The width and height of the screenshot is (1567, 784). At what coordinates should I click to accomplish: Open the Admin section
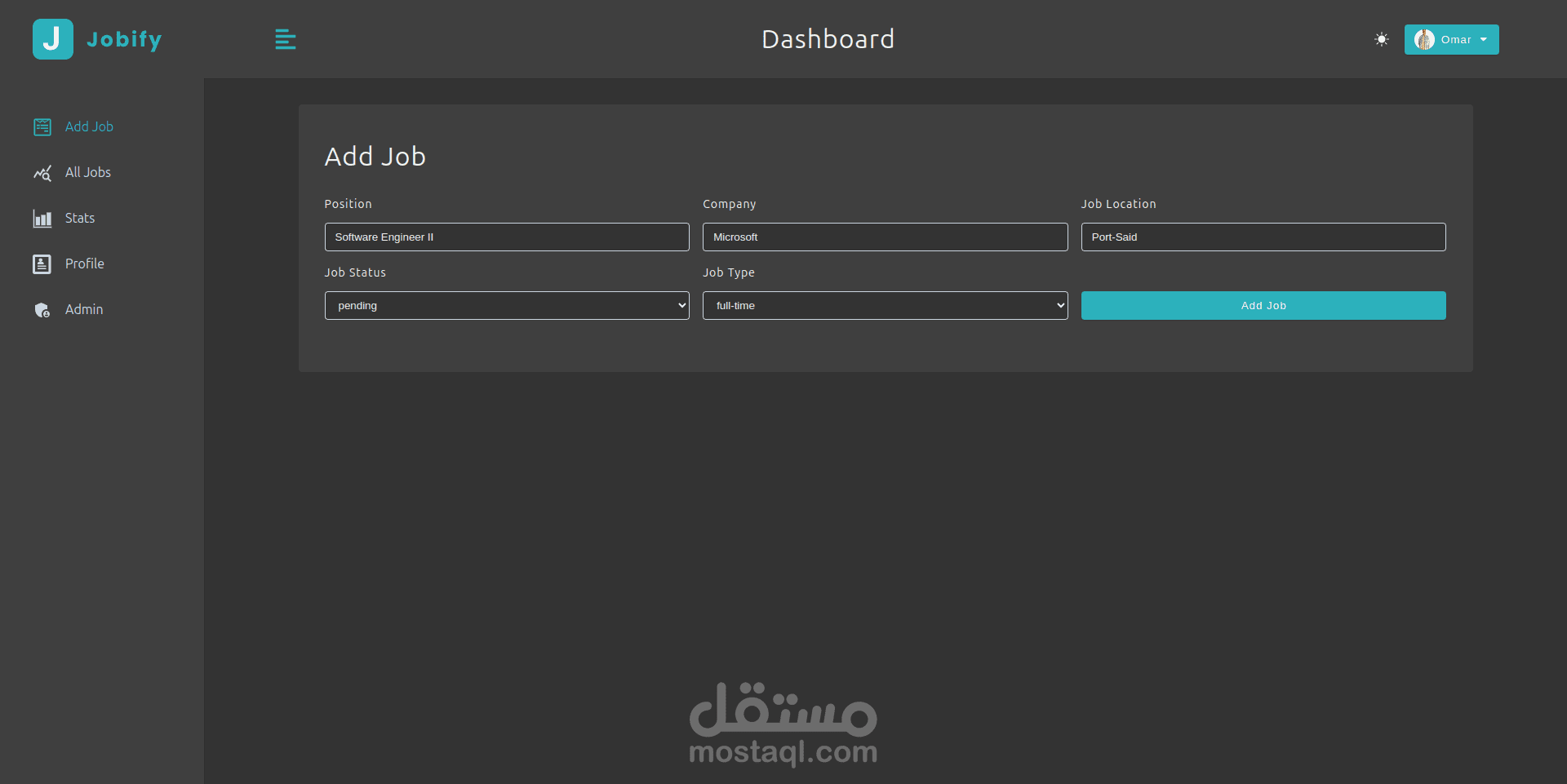click(84, 309)
